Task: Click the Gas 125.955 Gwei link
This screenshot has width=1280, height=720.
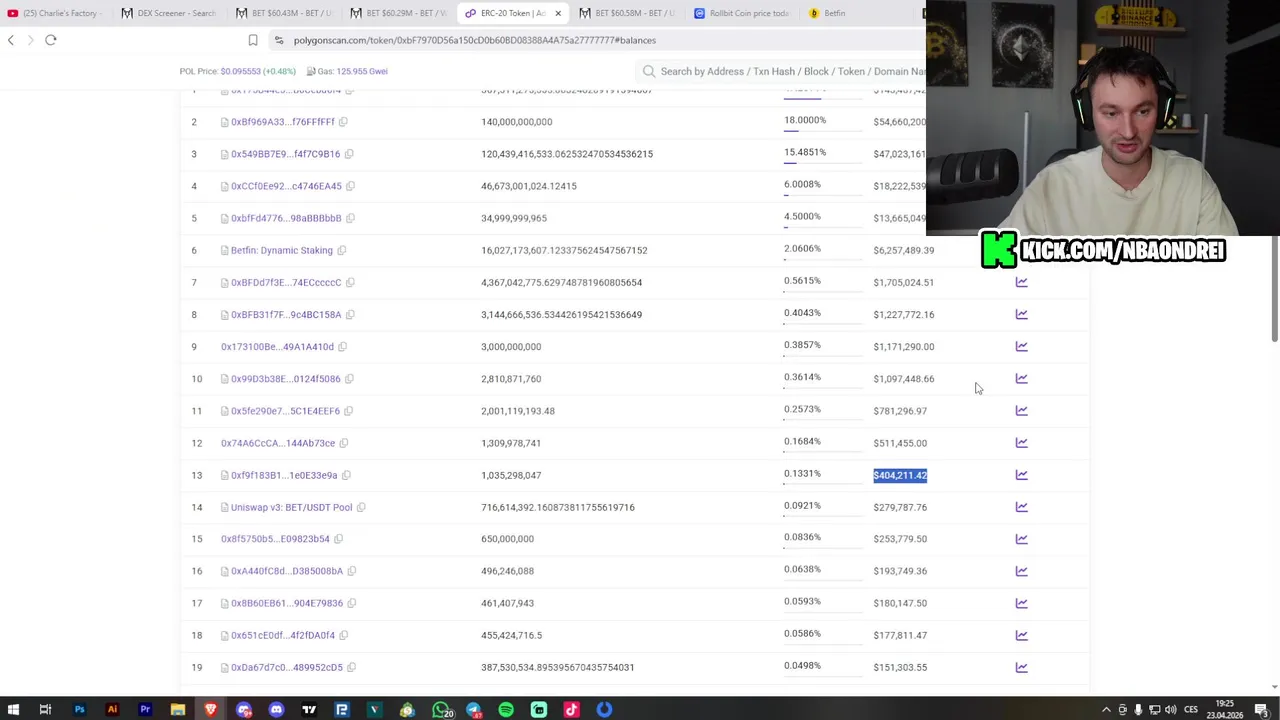Action: 362,71
